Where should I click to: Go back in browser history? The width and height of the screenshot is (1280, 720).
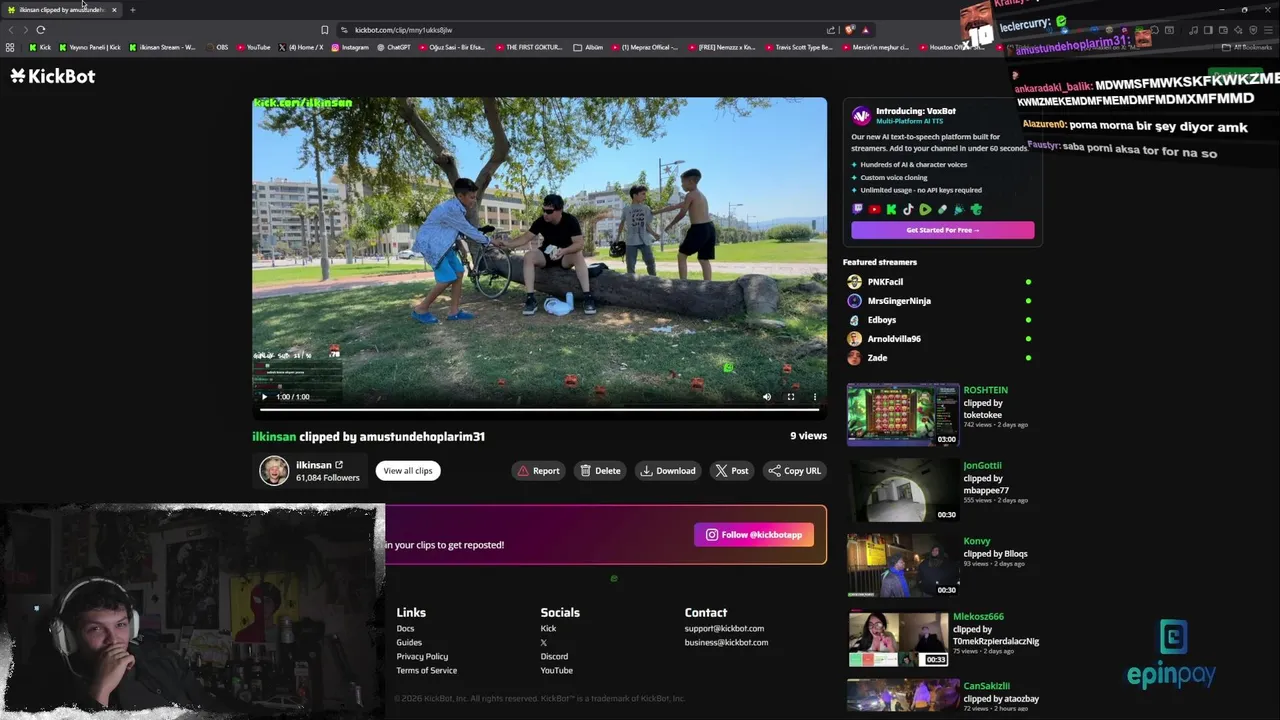(x=11, y=30)
